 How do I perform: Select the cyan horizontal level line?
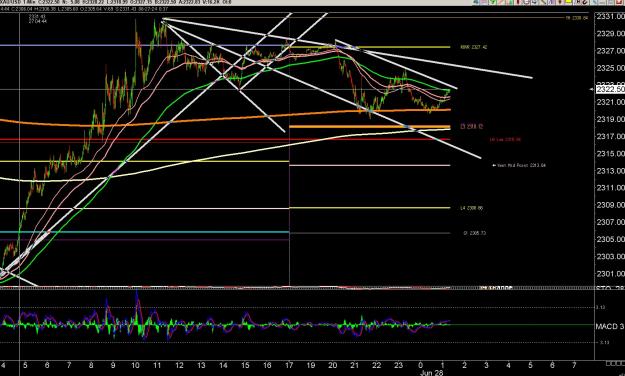[144, 232]
